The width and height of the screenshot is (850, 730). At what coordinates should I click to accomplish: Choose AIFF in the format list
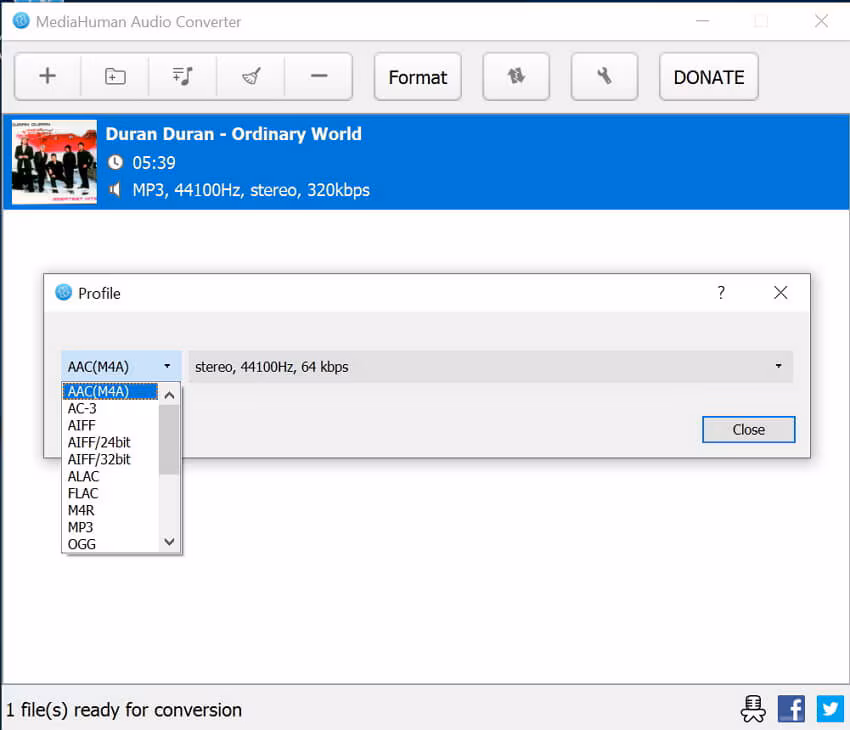click(x=110, y=425)
